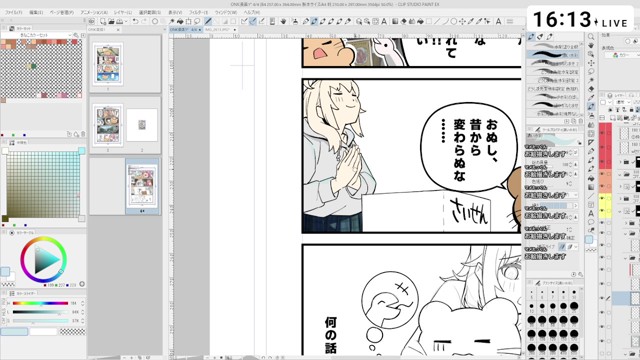Select the highlighted wavy brush sub tool
This screenshot has width=640, height=360.
(x=553, y=54)
